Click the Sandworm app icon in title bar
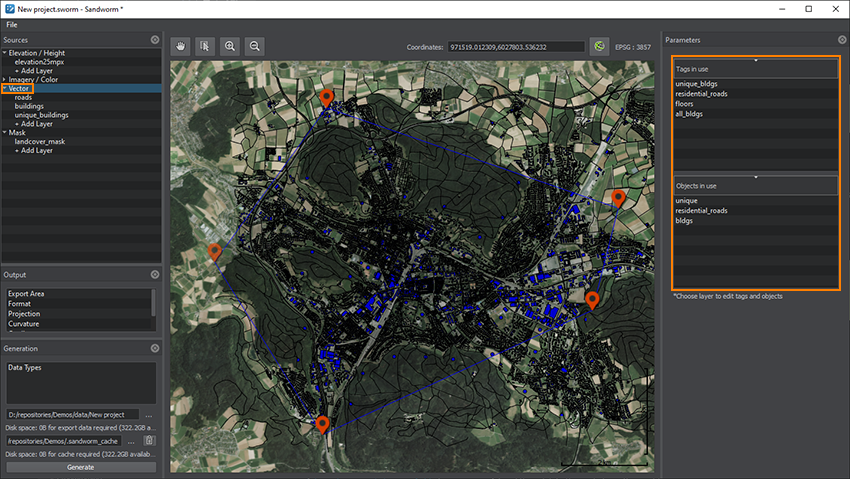850x479 pixels. (x=9, y=9)
